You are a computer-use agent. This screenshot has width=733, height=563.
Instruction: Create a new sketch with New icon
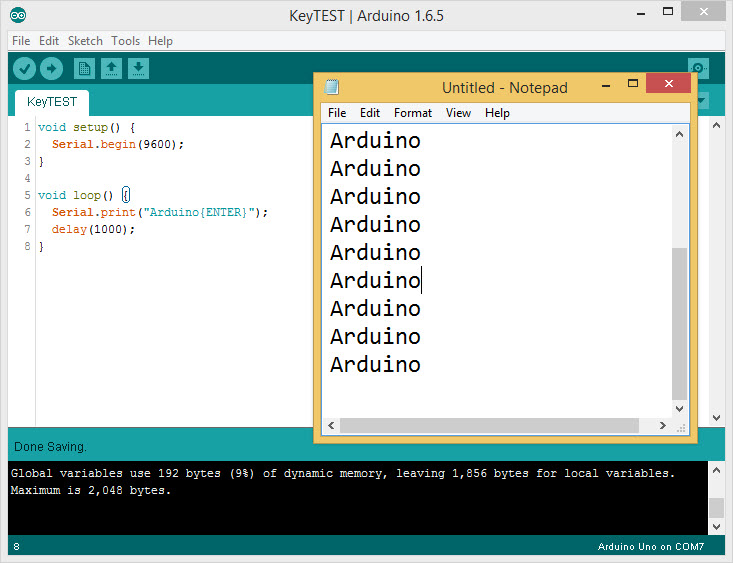84,69
